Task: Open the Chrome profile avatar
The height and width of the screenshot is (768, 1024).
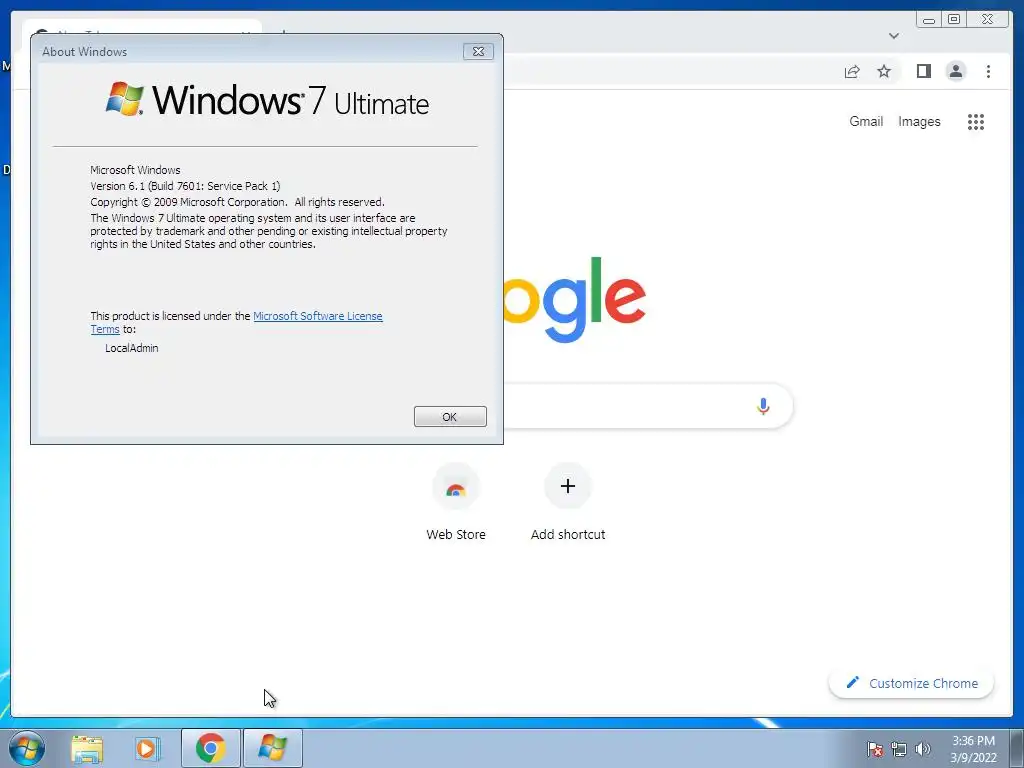Action: tap(955, 71)
